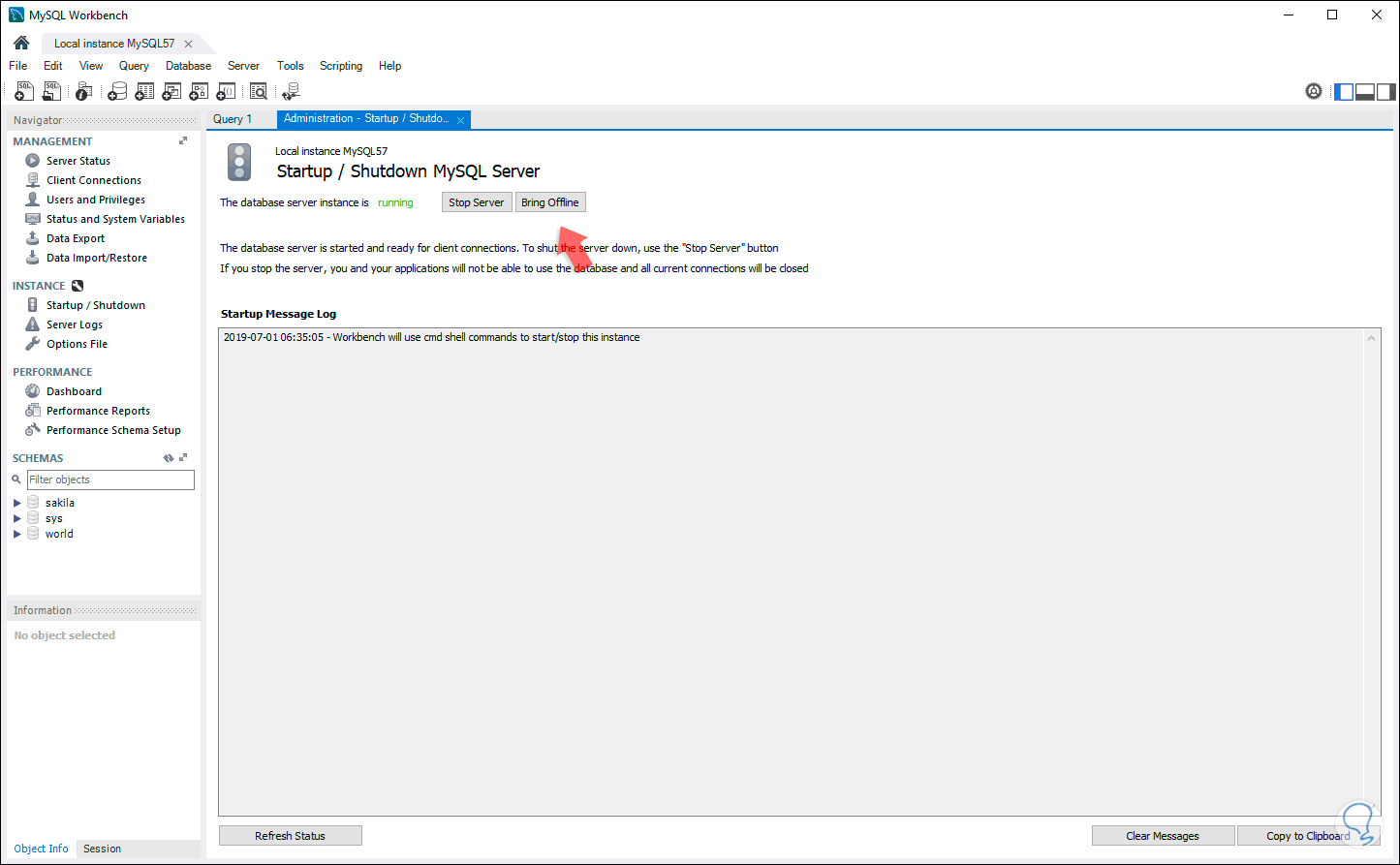Create a new stored procedure toolbar icon
Screen dimensions: 1400x865
coord(199,91)
